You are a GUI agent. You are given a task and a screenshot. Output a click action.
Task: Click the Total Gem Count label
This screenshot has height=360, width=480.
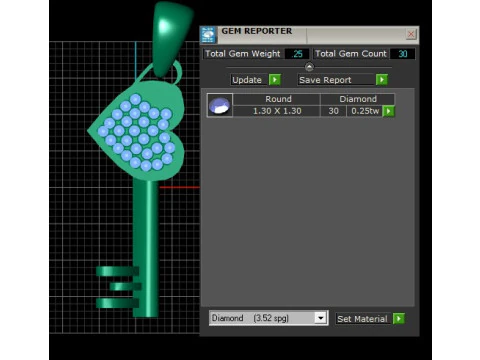tap(351, 54)
